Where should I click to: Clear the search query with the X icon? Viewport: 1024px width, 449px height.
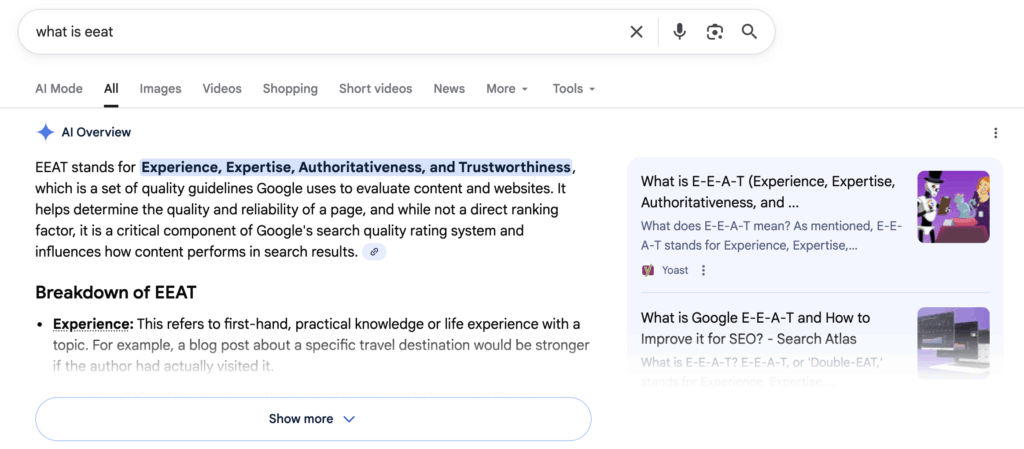(636, 31)
